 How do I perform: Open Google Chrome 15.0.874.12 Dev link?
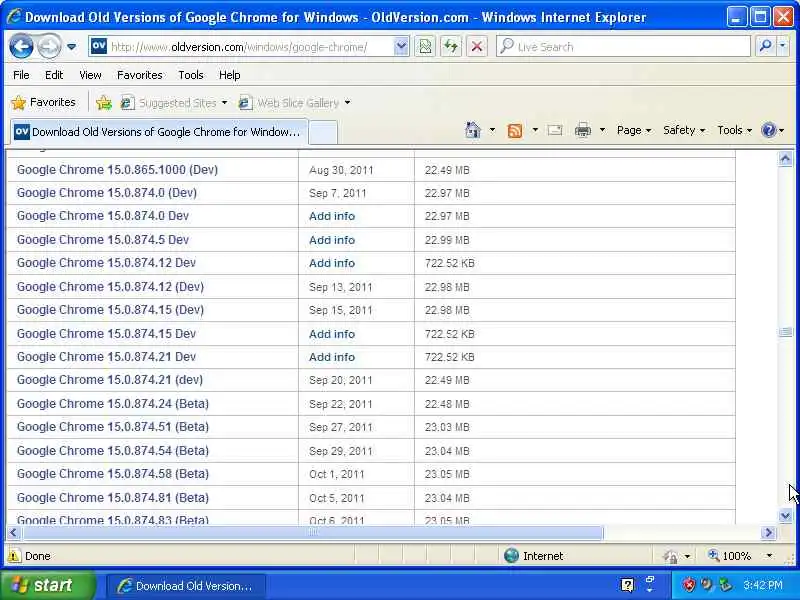point(106,263)
